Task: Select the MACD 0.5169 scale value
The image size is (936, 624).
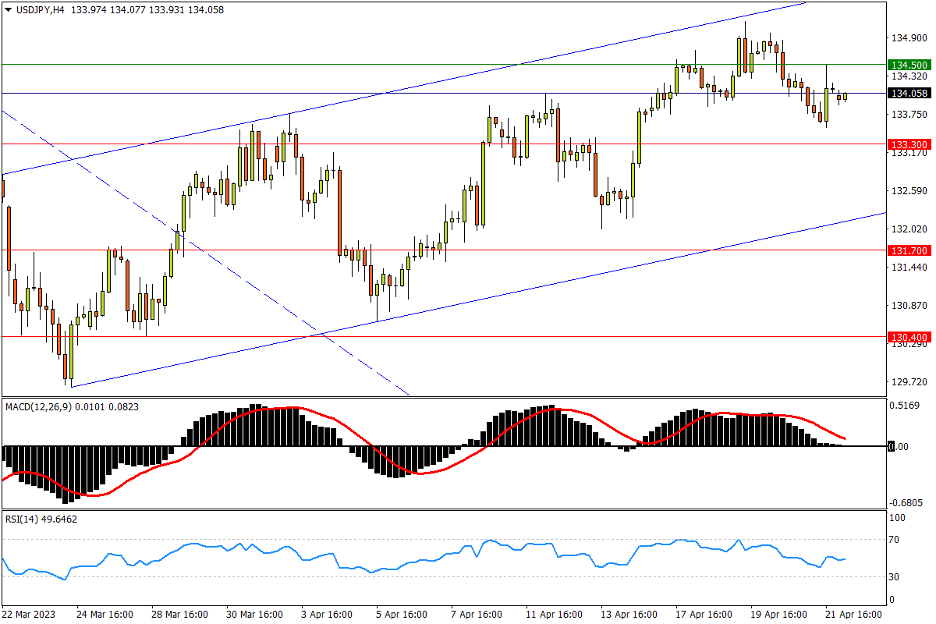Action: (x=907, y=406)
